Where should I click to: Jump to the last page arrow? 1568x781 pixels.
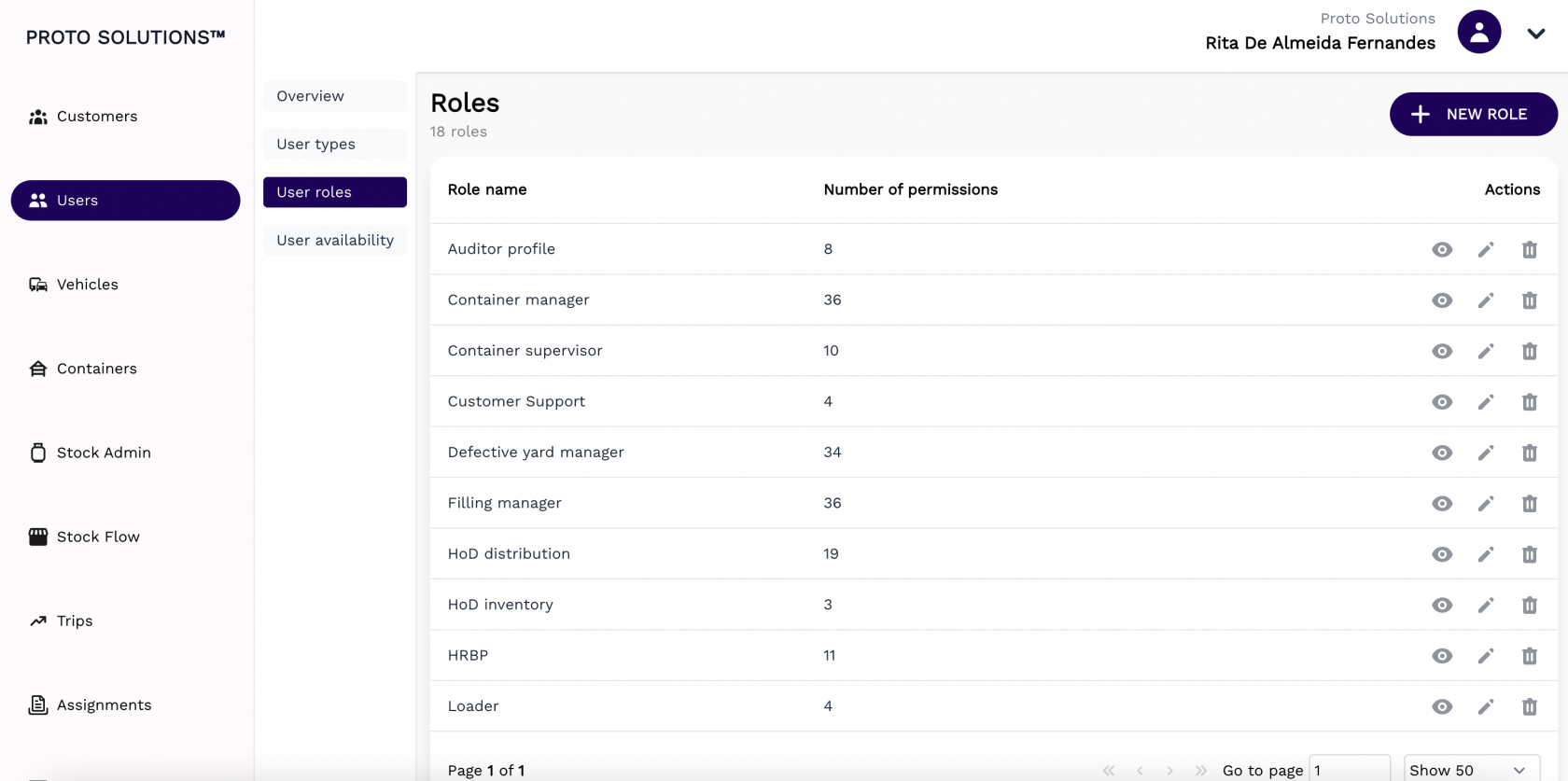[1200, 771]
